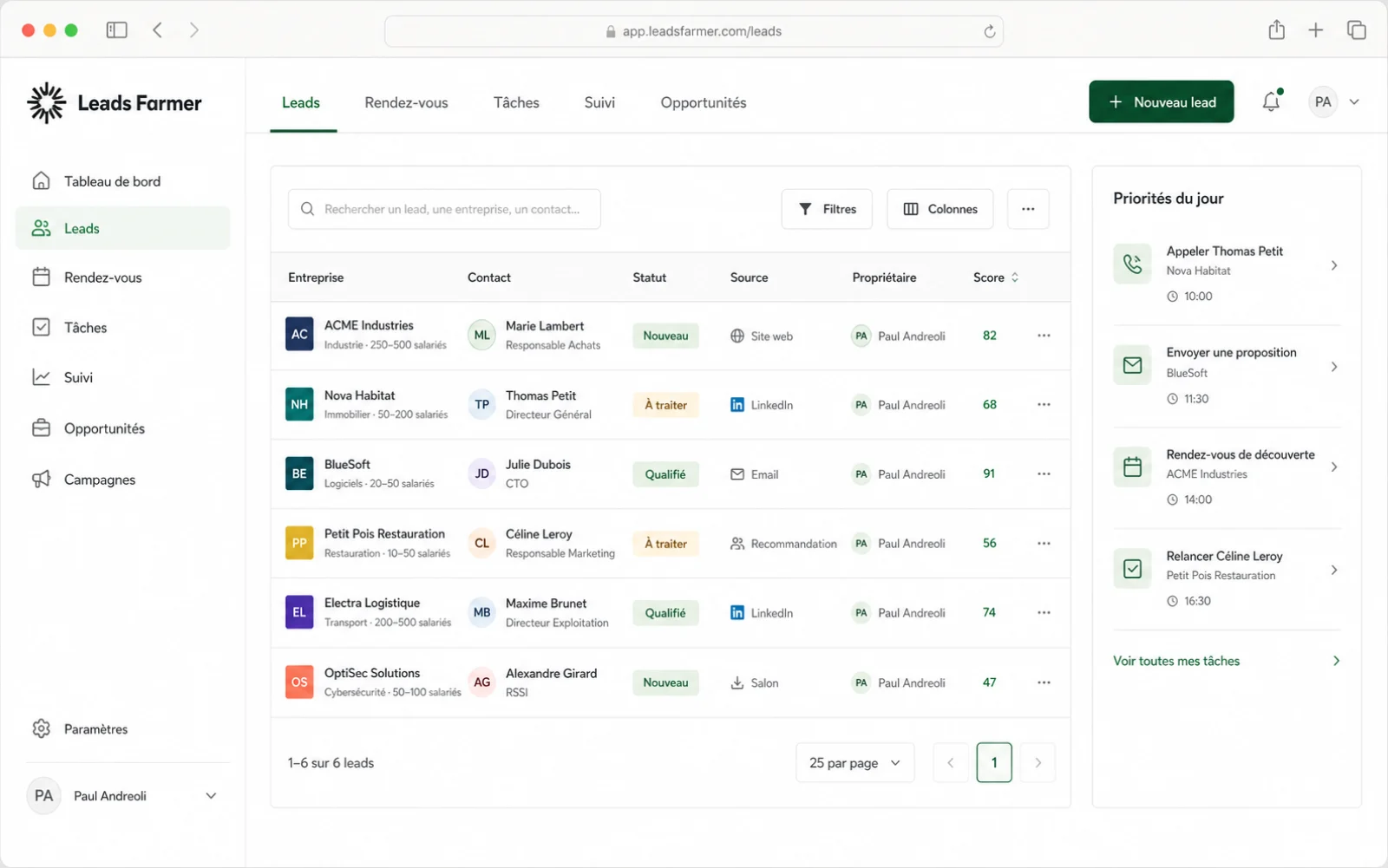The height and width of the screenshot is (868, 1388).
Task: Expand Paul Andreoli account menu in sidebar
Action: (211, 796)
